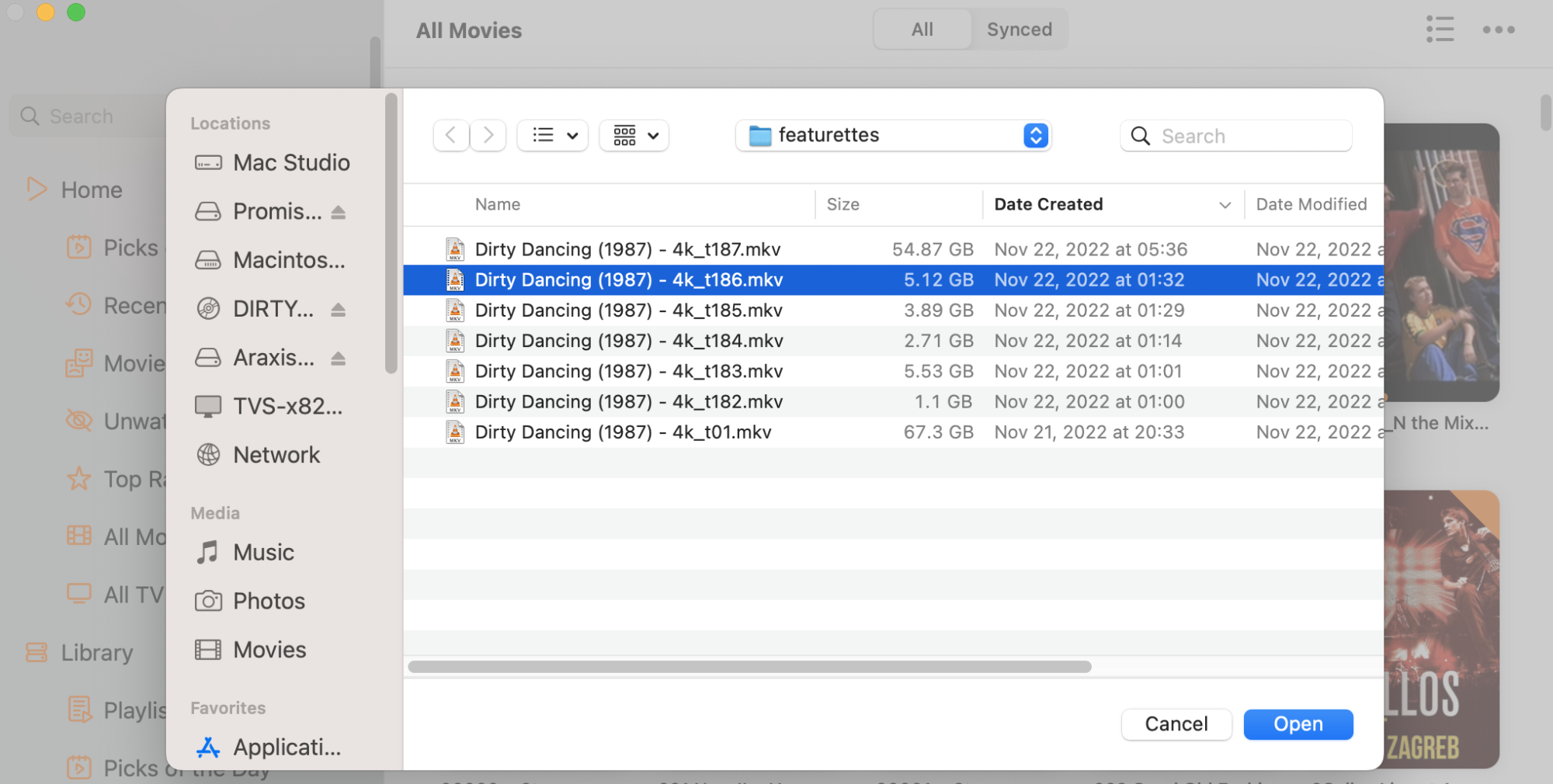The width and height of the screenshot is (1553, 784).
Task: Click the Music note icon
Action: coord(207,553)
